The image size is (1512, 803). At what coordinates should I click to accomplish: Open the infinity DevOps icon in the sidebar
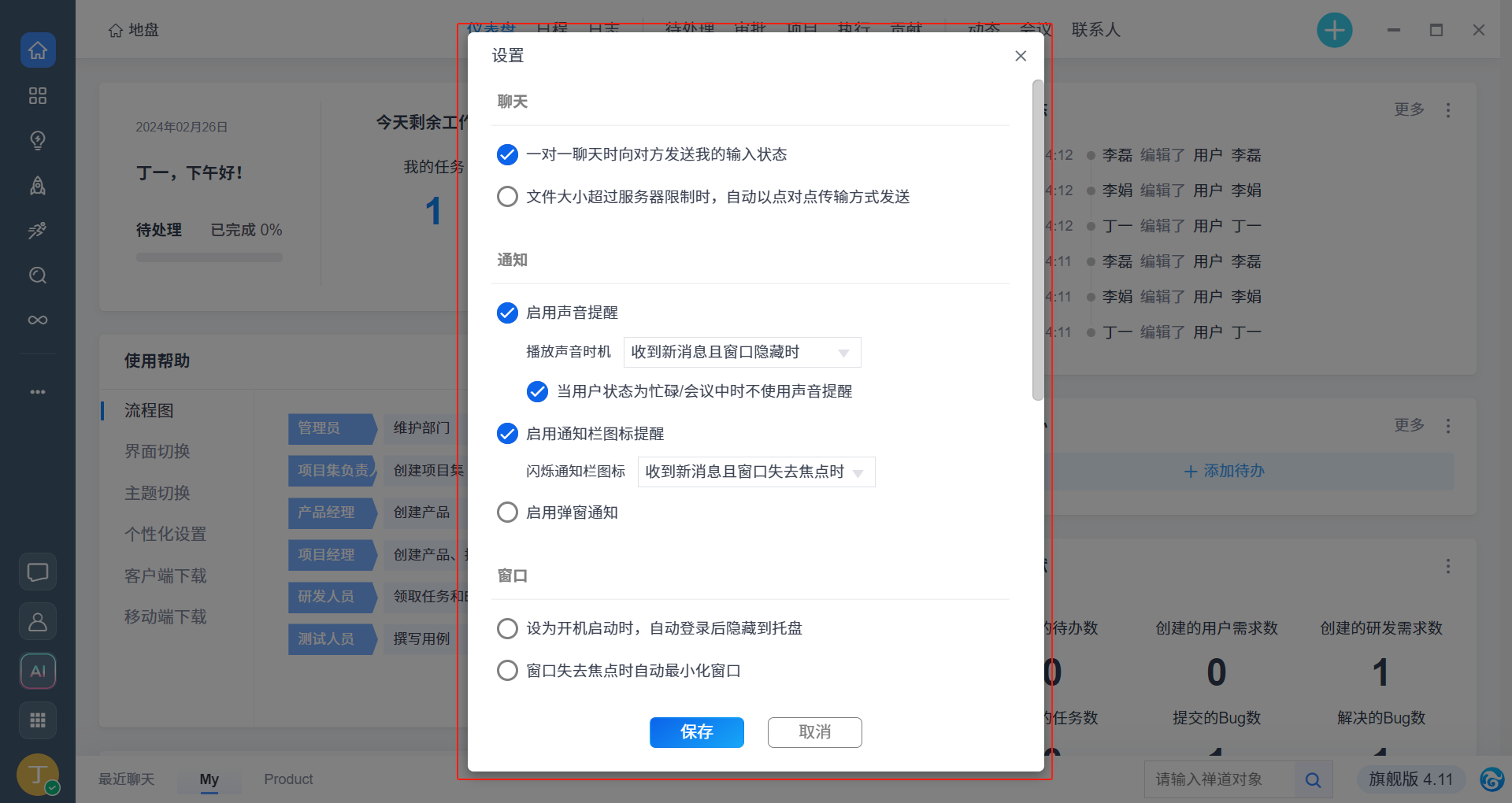pos(38,320)
